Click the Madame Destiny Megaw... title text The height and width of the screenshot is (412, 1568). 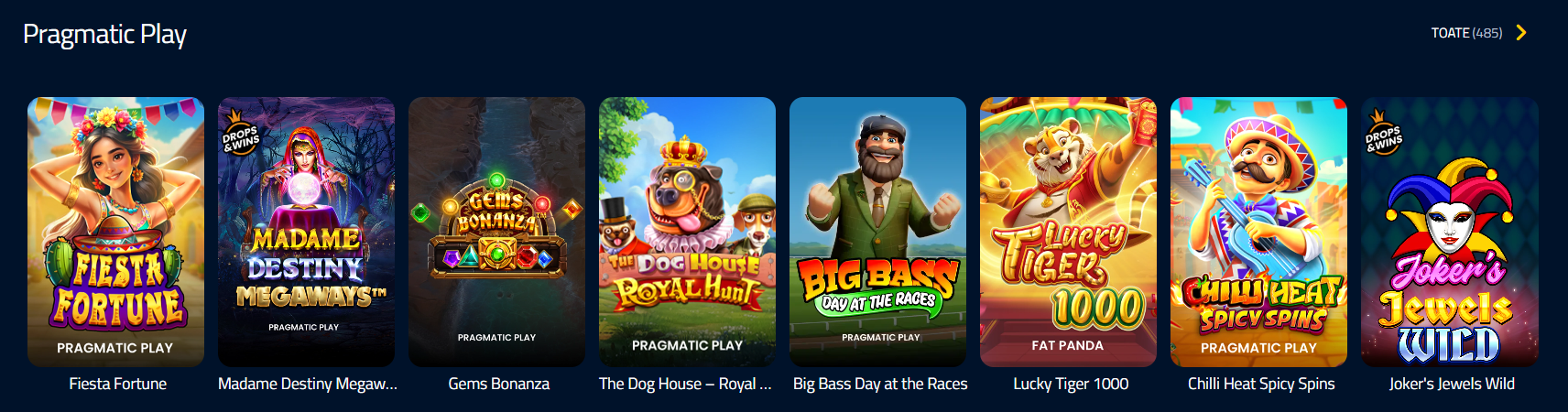(308, 384)
